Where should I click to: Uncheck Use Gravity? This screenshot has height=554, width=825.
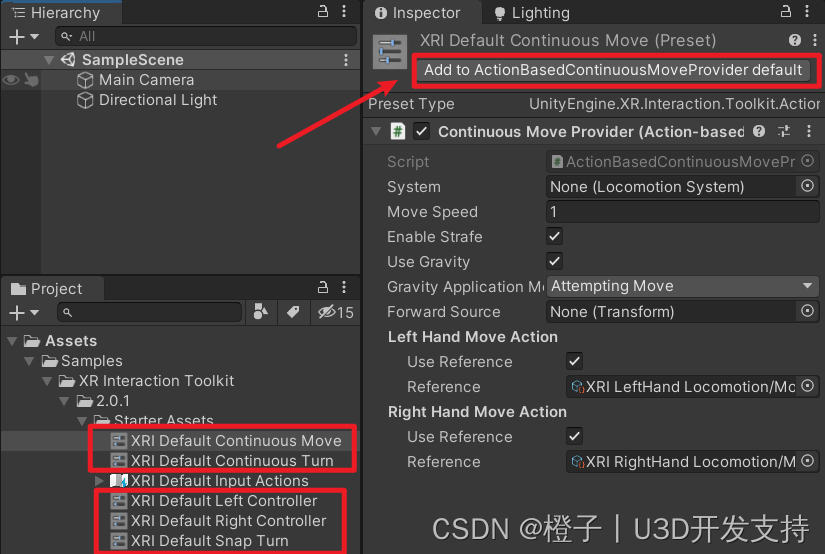pyautogui.click(x=555, y=261)
